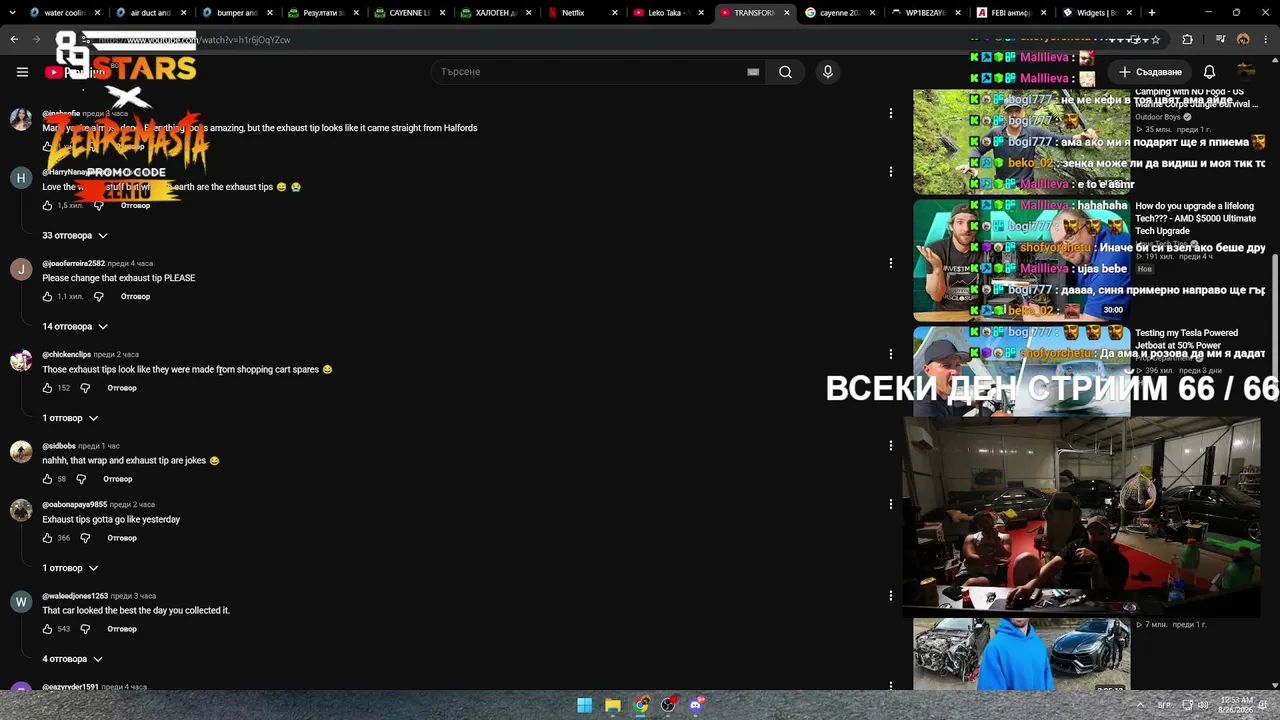Screen dimensions: 1280x720
Task: Open options menu for 'Exhaust tips gotta go' comment
Action: click(890, 504)
